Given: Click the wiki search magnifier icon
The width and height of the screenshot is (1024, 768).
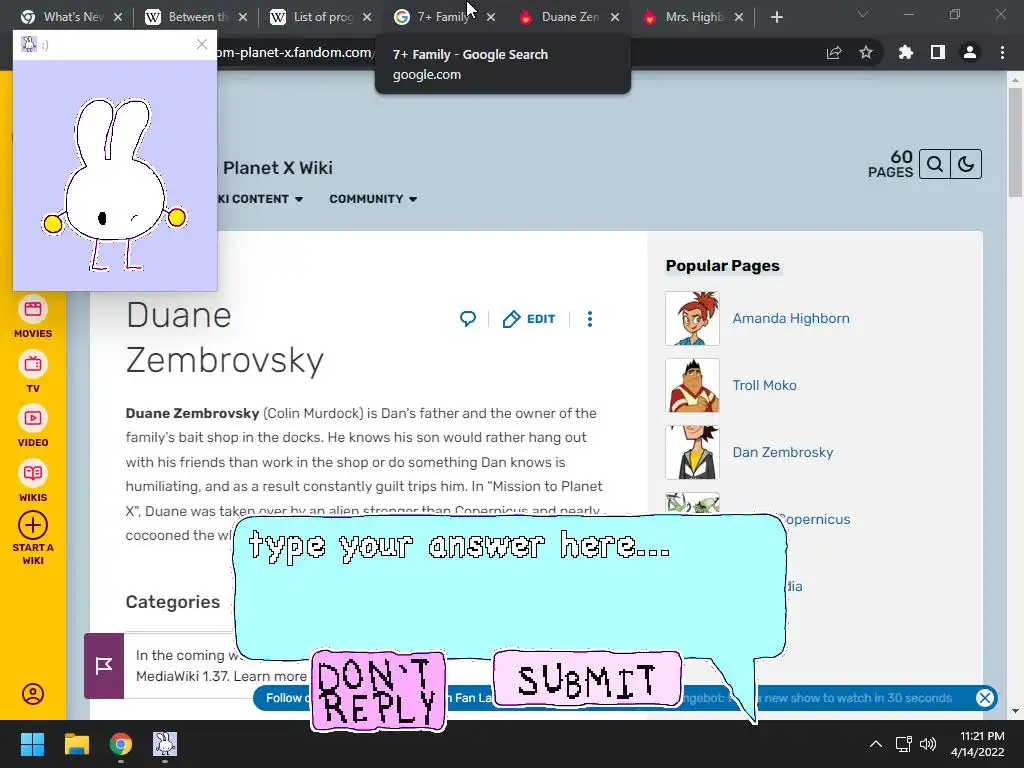Looking at the screenshot, I should (935, 164).
